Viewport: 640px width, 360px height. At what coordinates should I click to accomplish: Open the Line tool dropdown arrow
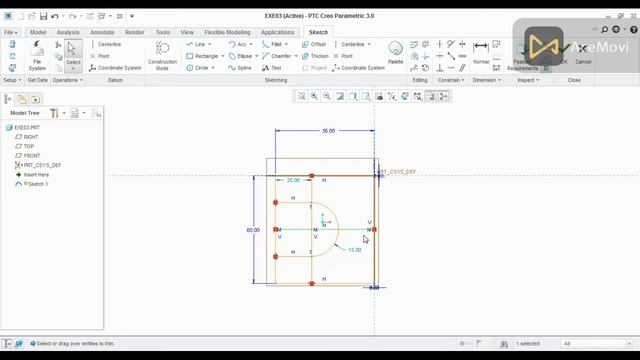210,44
